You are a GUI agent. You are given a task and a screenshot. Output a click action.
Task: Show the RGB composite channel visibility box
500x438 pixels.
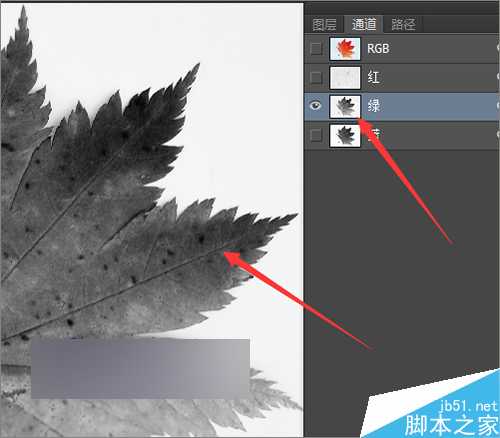click(315, 49)
